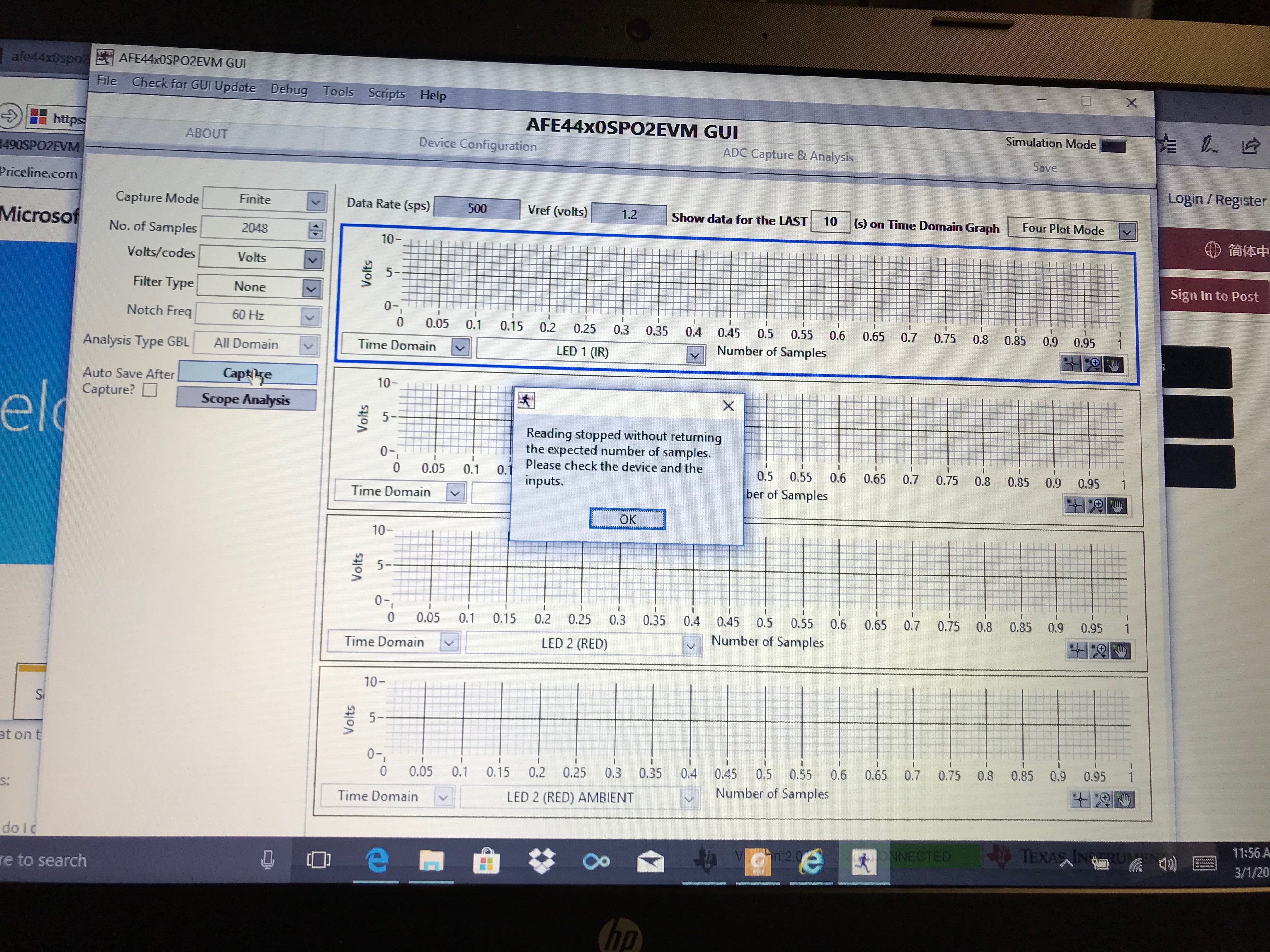
Task: Open the LED 2 (RED) channel dropdown
Action: click(x=691, y=646)
